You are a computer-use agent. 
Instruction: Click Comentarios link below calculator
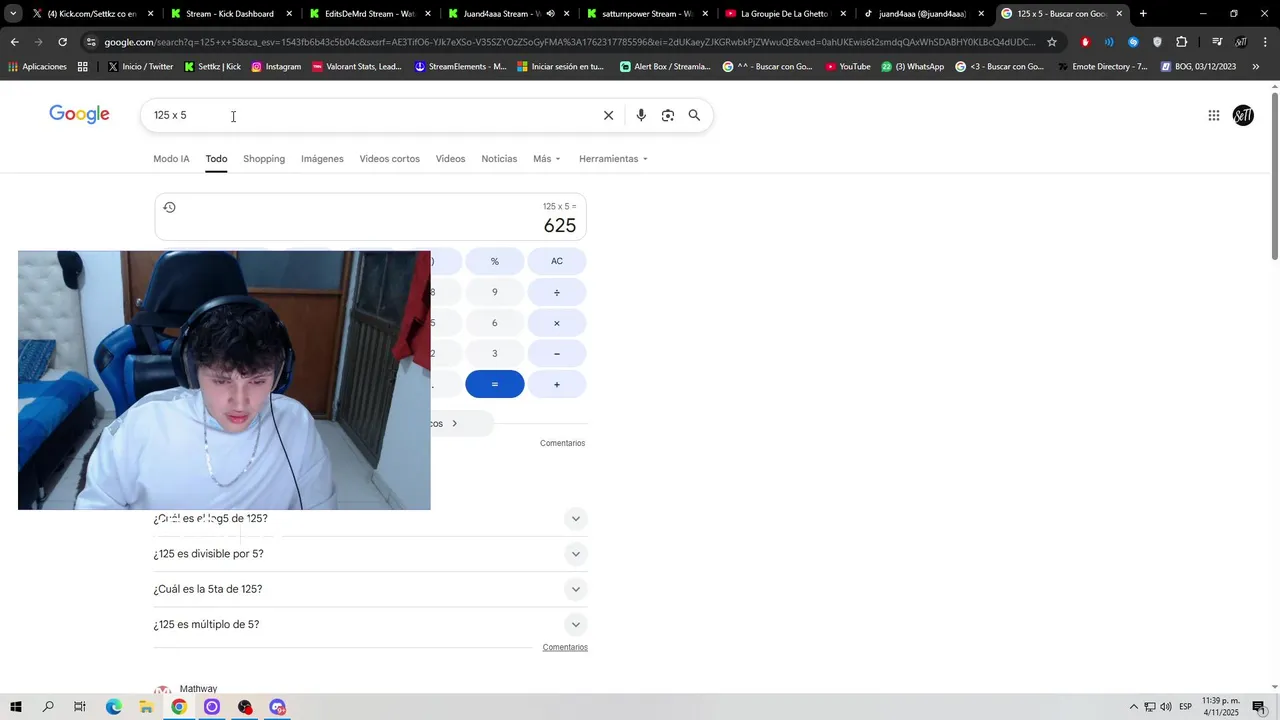(x=562, y=443)
